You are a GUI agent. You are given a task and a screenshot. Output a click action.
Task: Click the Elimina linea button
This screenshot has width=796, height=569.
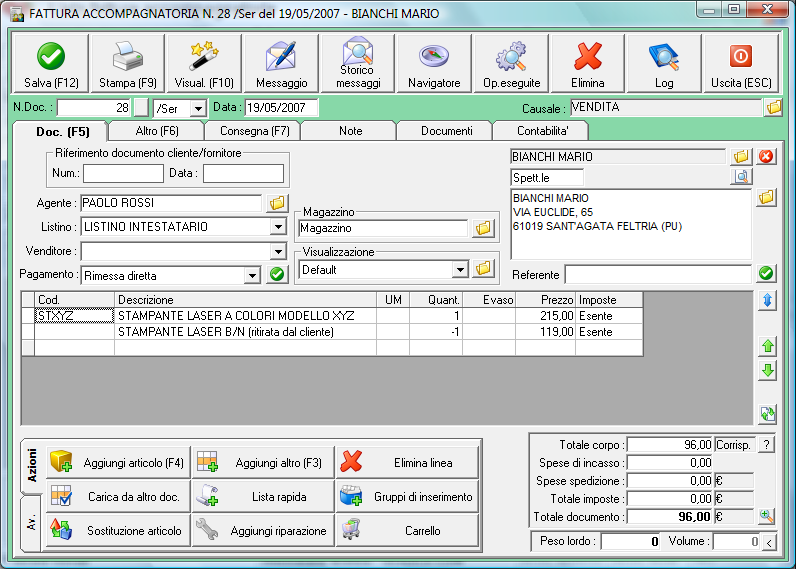407,463
